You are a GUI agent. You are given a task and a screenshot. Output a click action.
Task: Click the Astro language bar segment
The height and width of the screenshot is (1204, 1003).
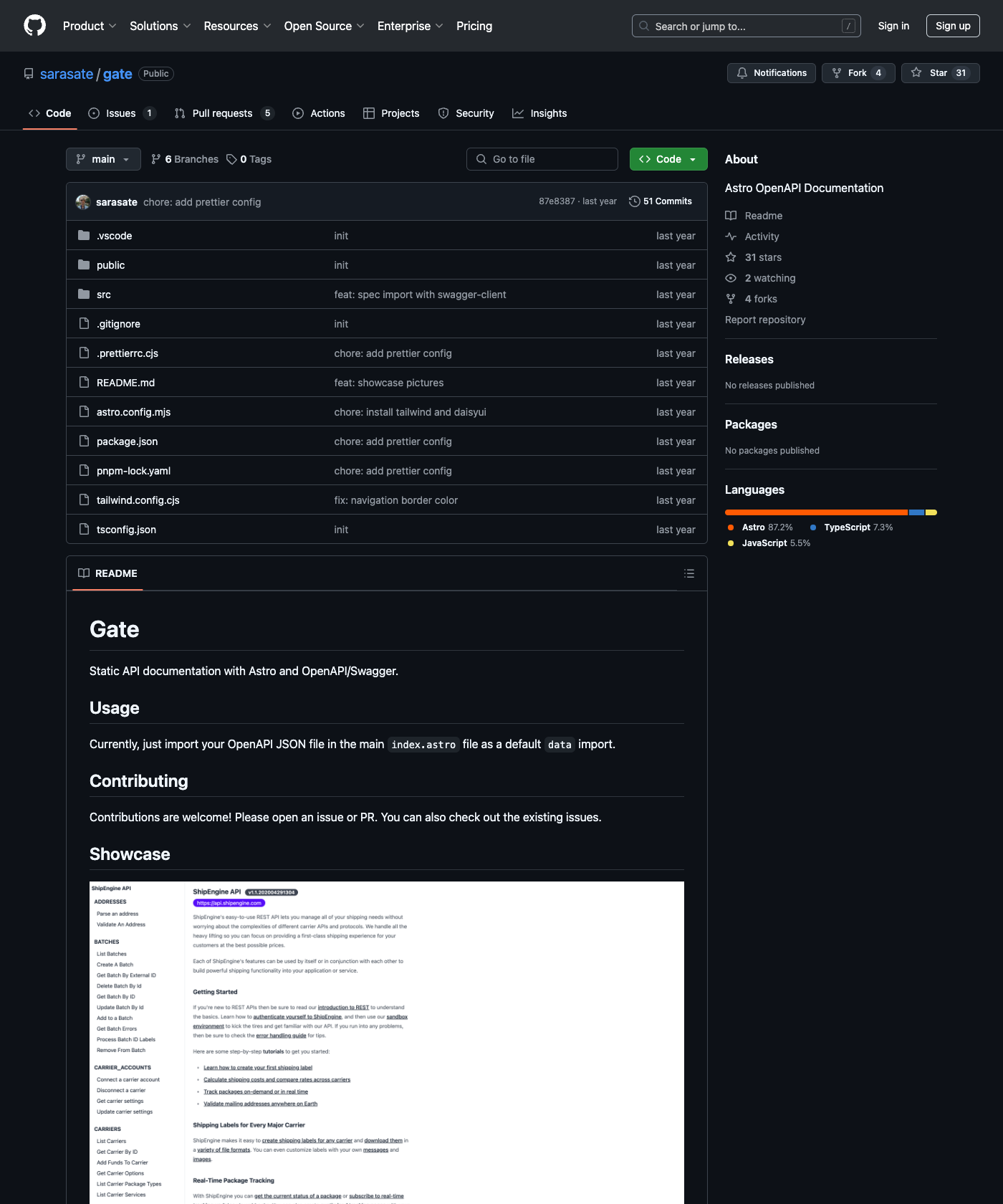[817, 512]
